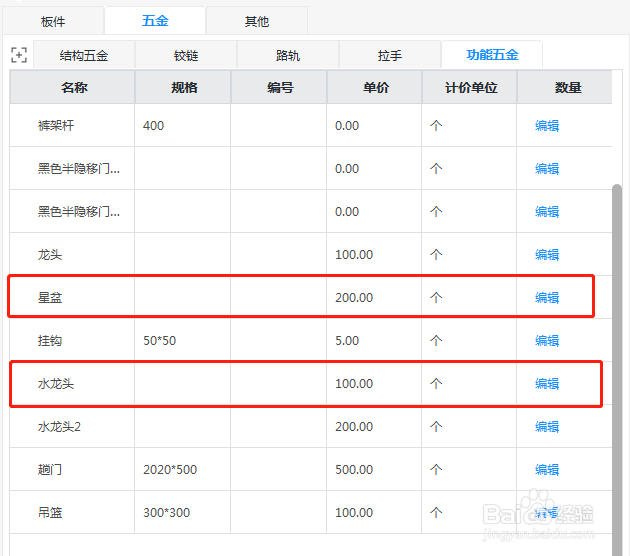Click the 名称 column header

click(73, 87)
